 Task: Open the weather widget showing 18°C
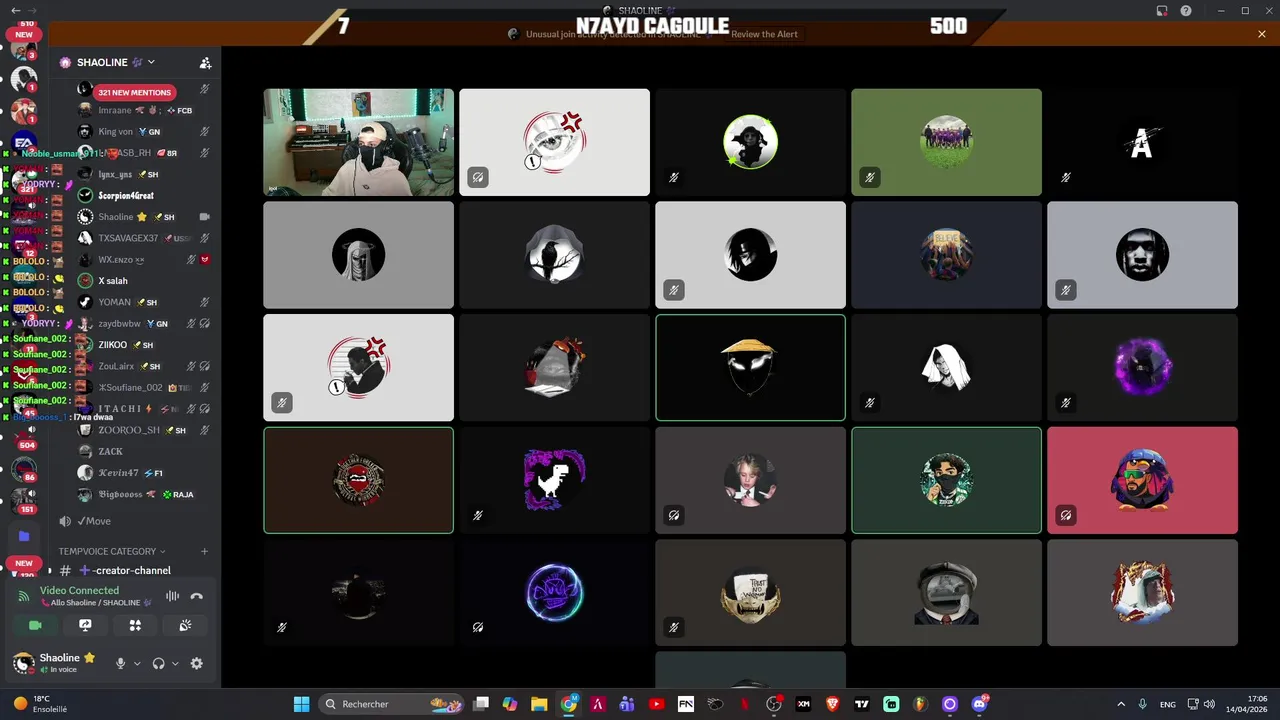pos(40,704)
